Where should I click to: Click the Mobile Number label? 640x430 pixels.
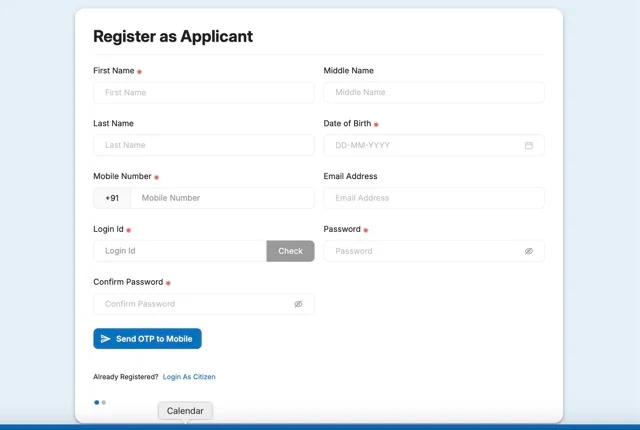(x=122, y=176)
